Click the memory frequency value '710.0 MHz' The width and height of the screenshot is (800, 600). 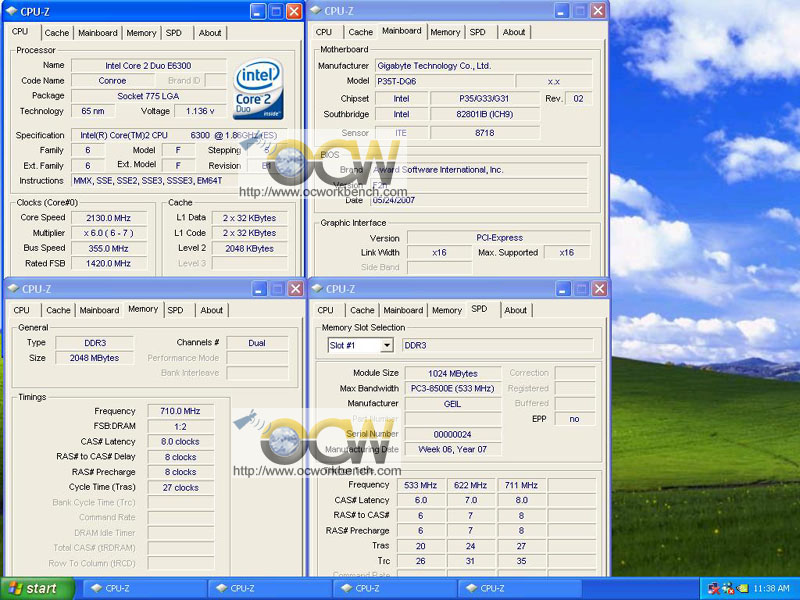tap(180, 411)
